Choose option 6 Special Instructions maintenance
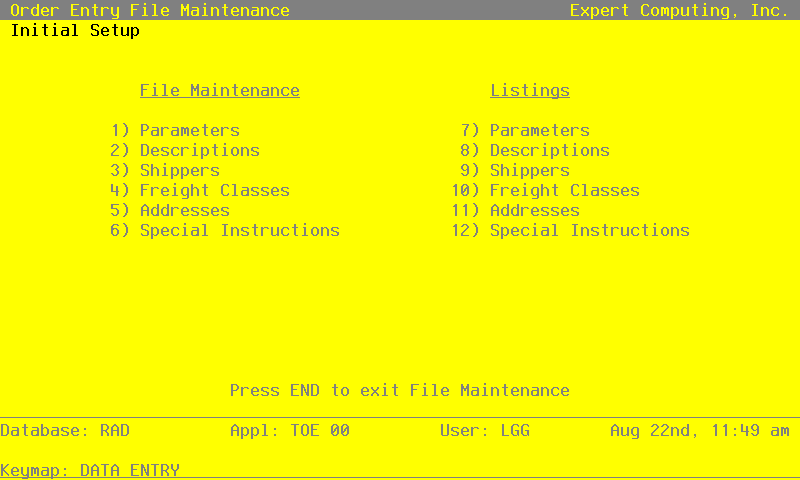Screen dimensions: 800x480 (225, 231)
